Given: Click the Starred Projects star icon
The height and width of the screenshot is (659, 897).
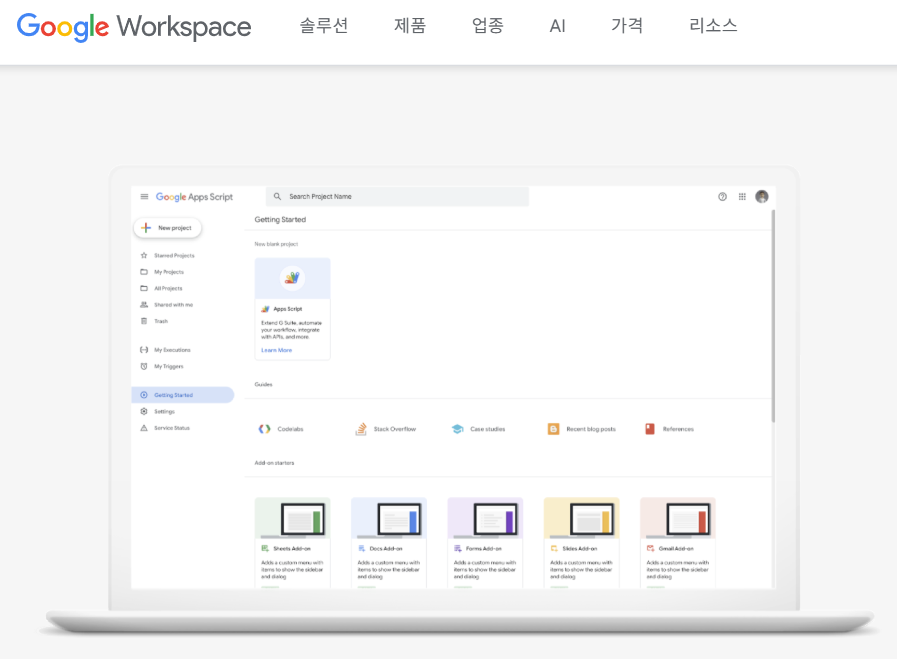Looking at the screenshot, I should tap(144, 255).
